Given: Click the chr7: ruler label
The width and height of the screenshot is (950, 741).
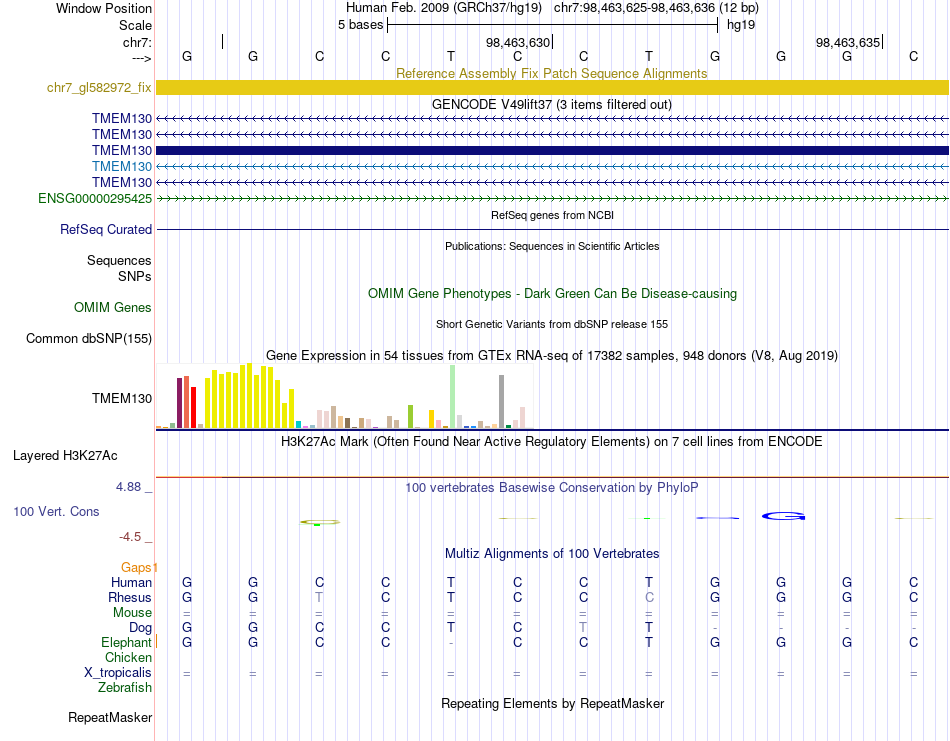Looking at the screenshot, I should point(137,42).
